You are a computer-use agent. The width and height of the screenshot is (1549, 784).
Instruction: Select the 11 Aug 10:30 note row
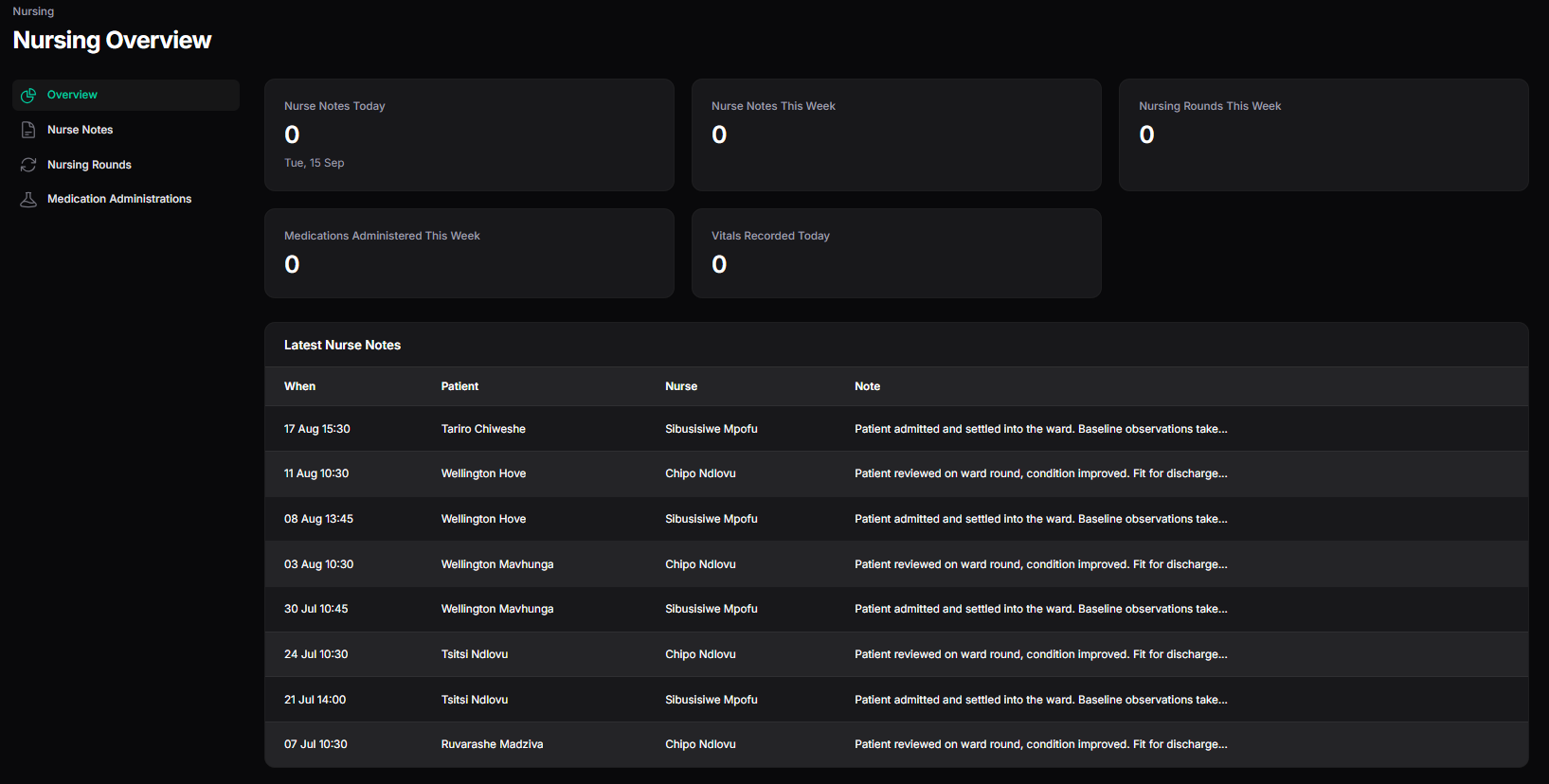point(896,473)
